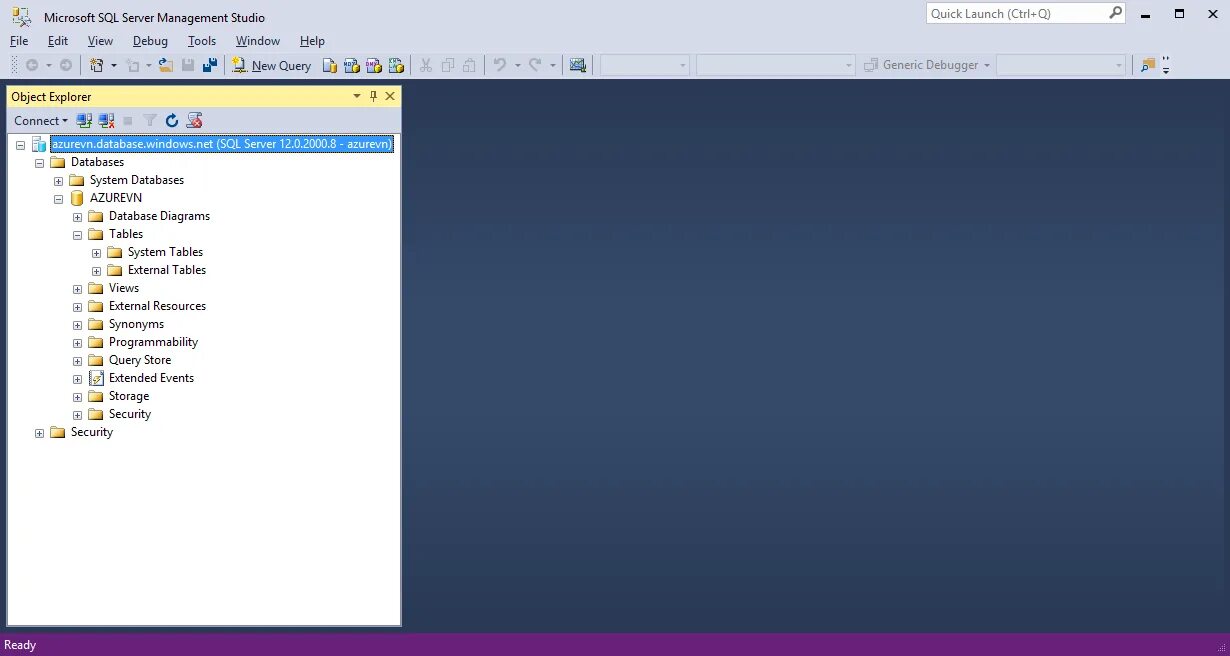Select the Extended Events tree item

[x=151, y=378]
